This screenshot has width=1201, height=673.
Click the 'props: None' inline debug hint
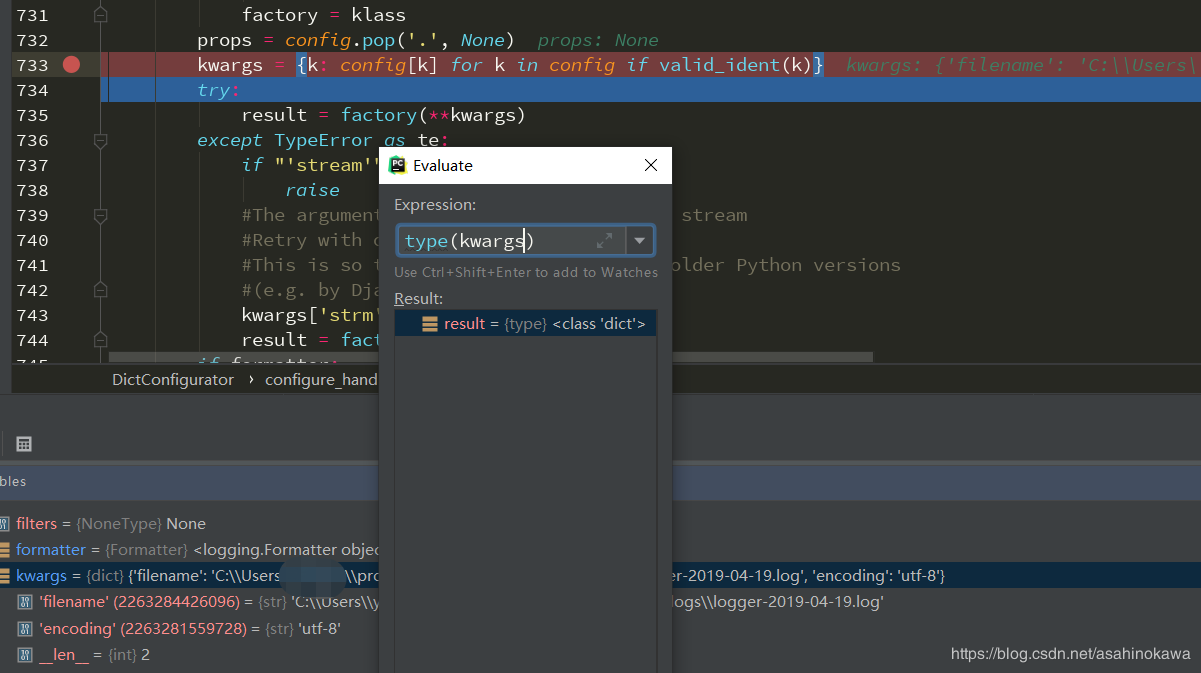pyautogui.click(x=598, y=40)
